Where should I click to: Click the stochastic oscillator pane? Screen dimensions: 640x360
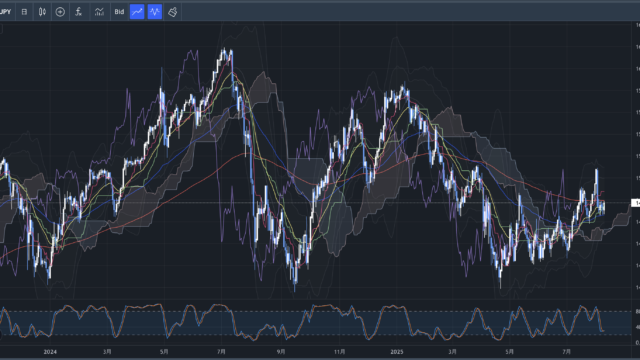316,323
